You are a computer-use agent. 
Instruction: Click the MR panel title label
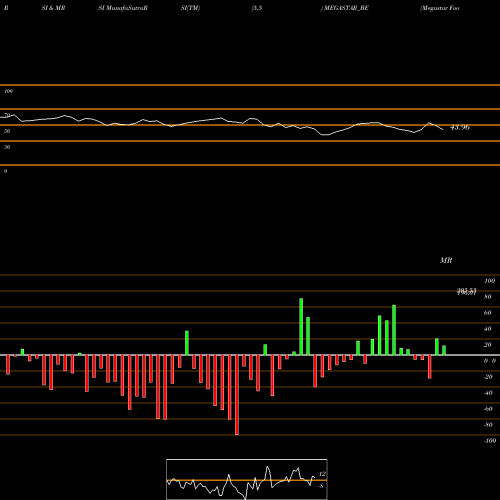pos(446,260)
